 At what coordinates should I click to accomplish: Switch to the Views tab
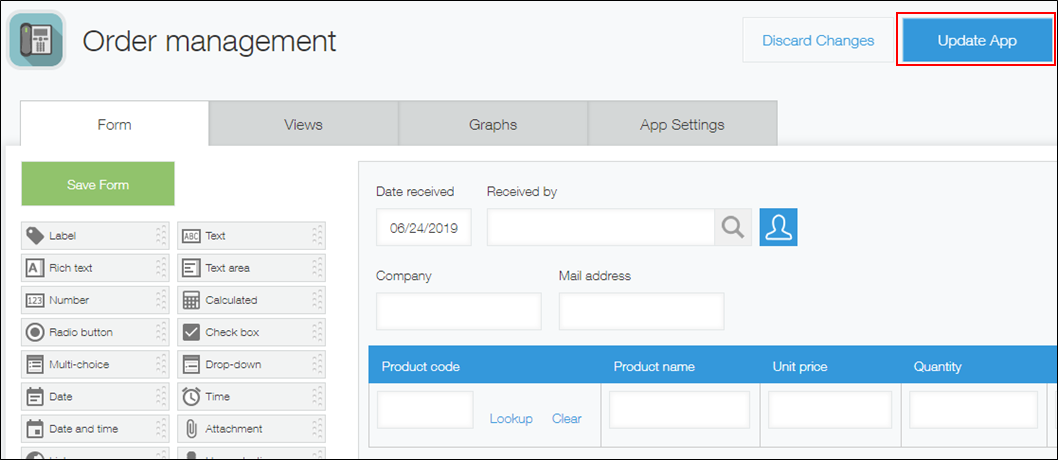point(303,125)
